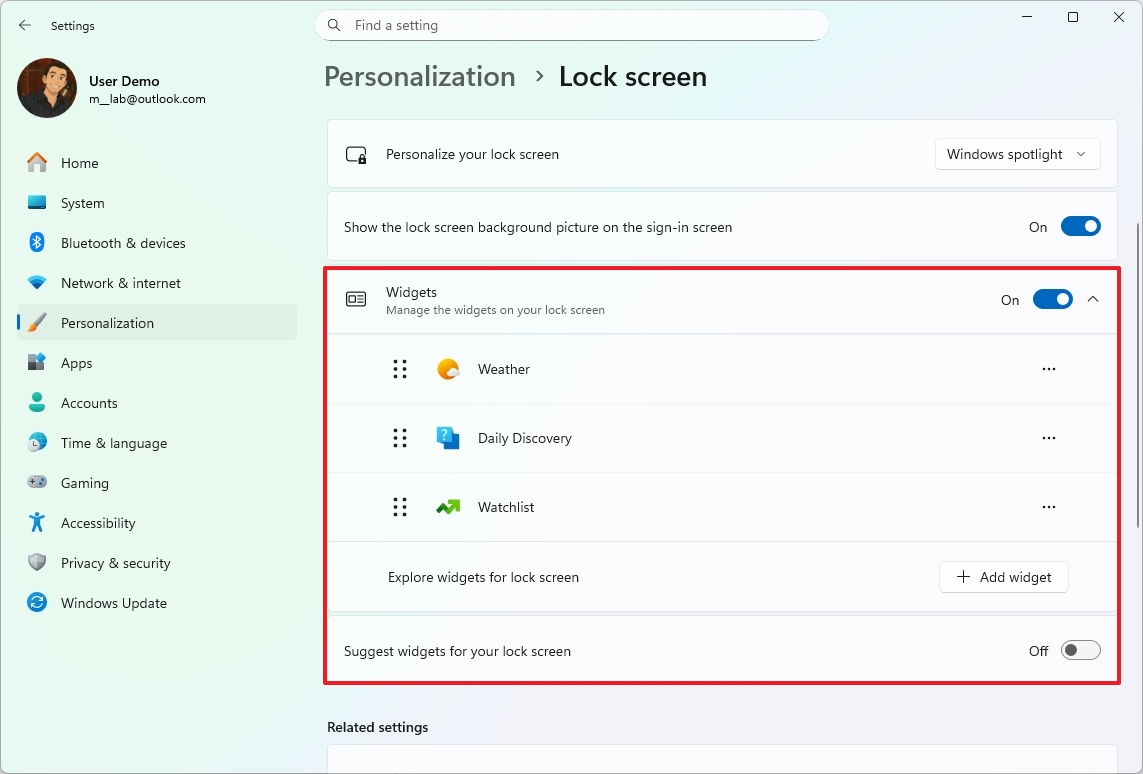Click the Find a setting search field
Viewport: 1143px width, 774px height.
[x=571, y=25]
